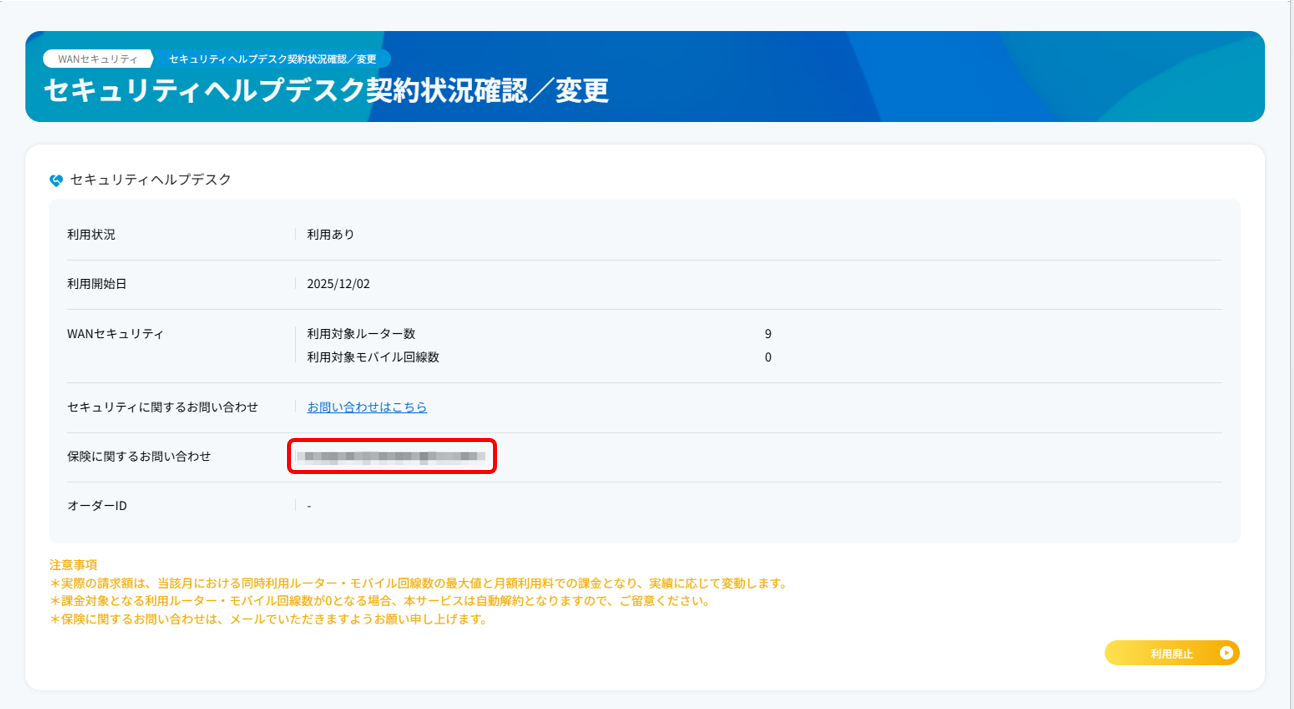Click the arrow icon on 利用廃止 button

[x=1226, y=653]
